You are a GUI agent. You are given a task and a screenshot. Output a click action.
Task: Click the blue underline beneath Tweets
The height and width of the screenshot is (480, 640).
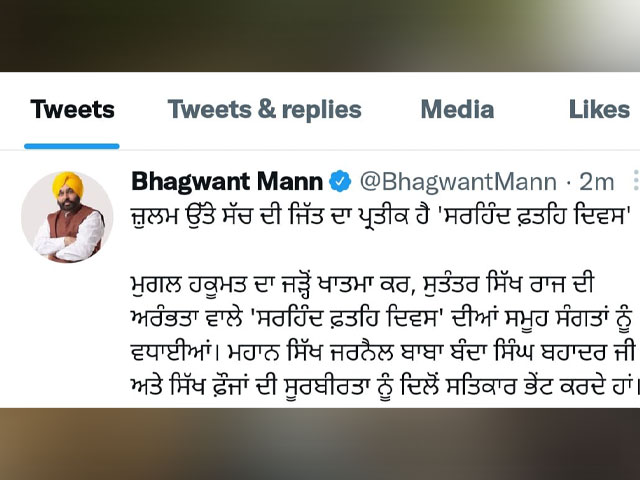pyautogui.click(x=72, y=146)
